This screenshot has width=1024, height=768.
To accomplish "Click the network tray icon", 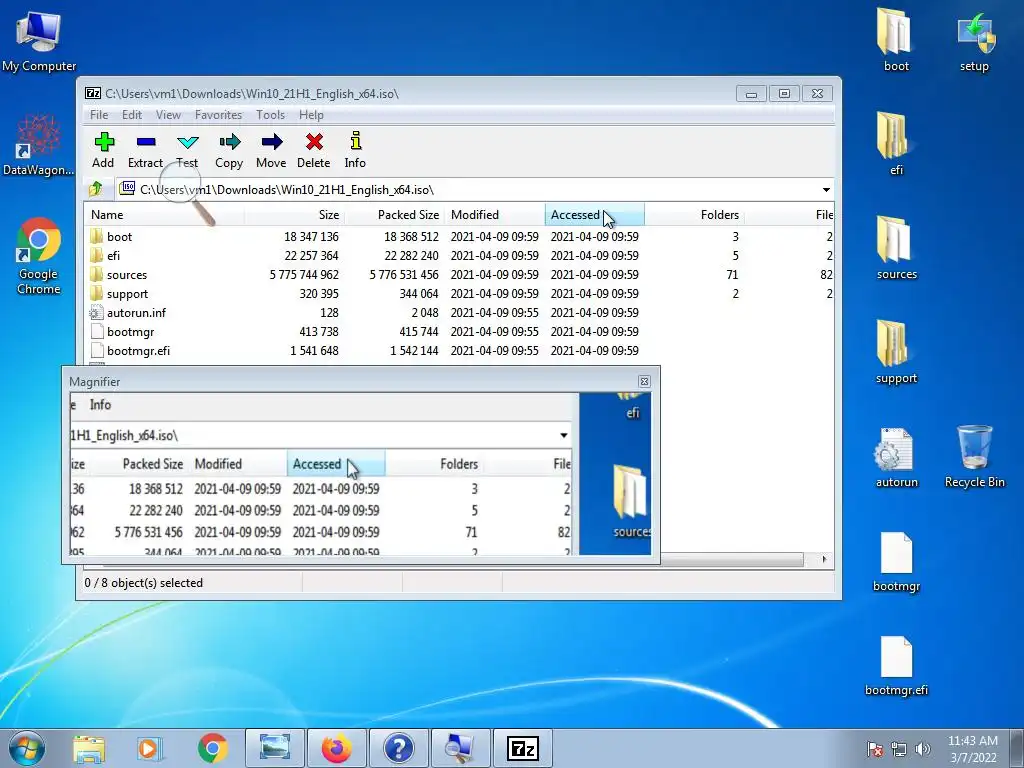I will click(899, 749).
